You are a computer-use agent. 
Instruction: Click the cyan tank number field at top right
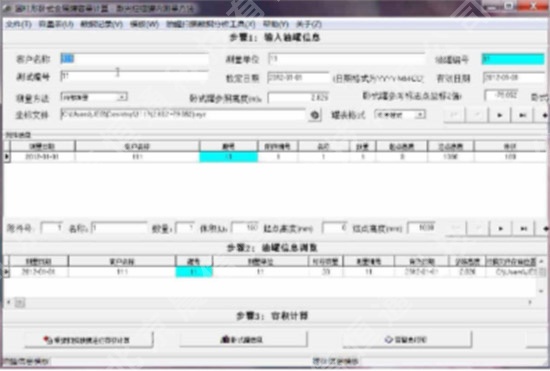click(513, 59)
